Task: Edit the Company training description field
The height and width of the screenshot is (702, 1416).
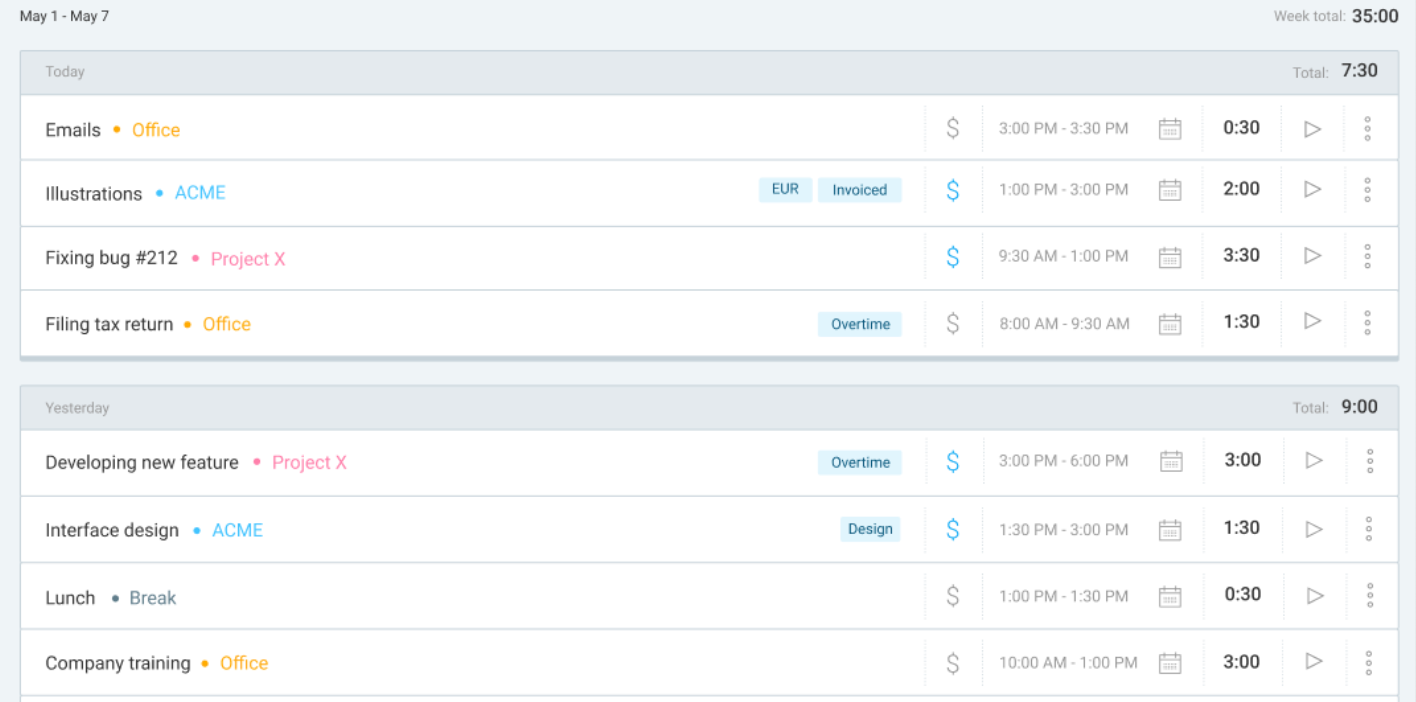Action: point(118,663)
